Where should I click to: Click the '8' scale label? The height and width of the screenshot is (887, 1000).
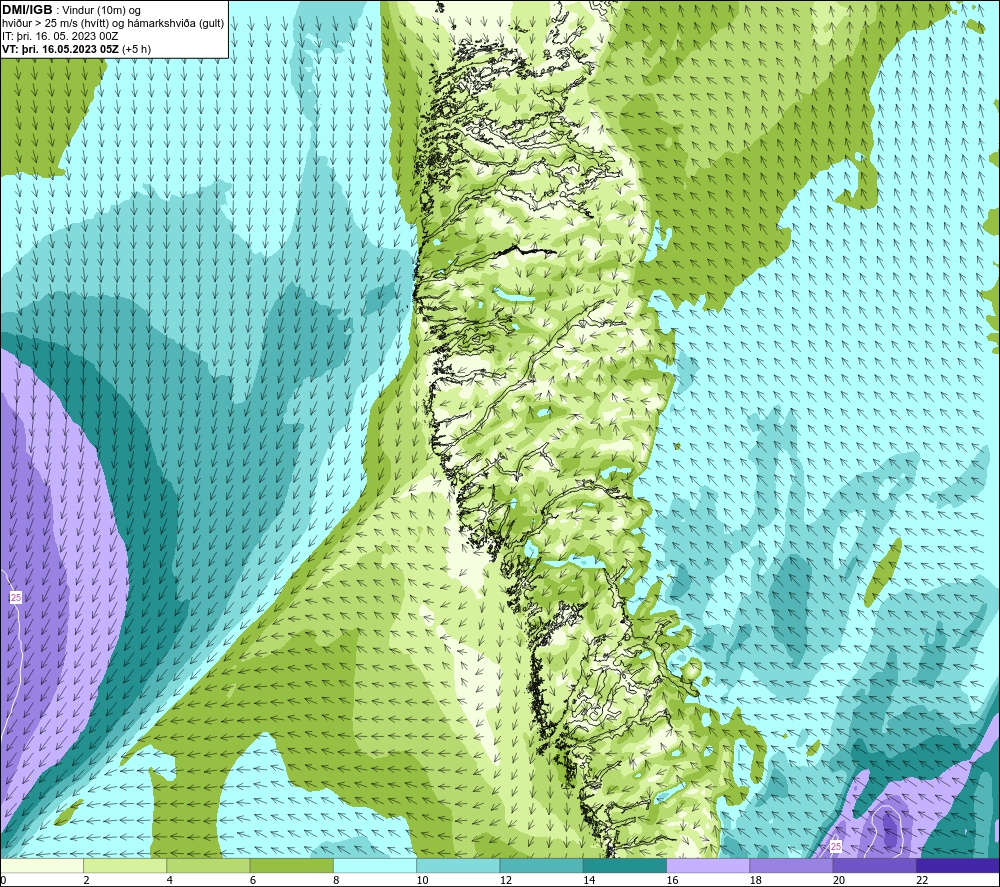(x=336, y=880)
